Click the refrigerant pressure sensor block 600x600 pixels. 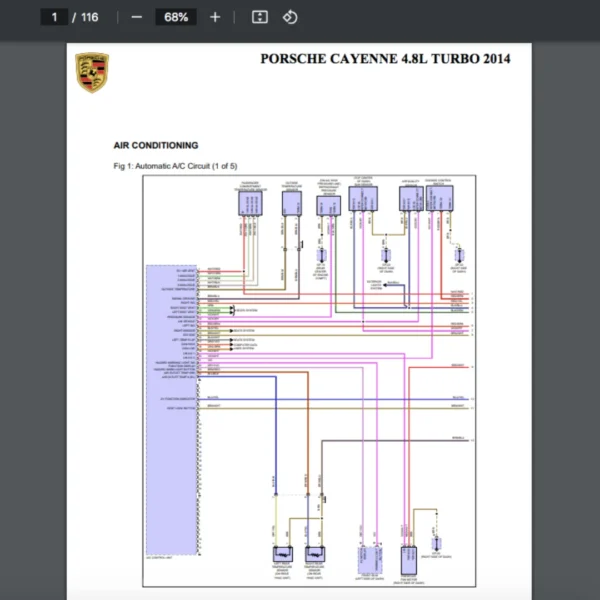coord(328,205)
